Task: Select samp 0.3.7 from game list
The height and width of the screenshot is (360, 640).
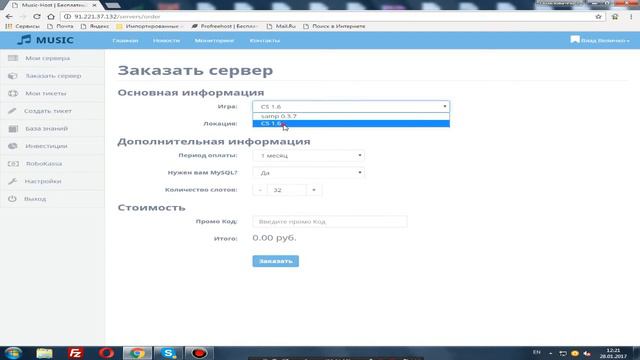Action: tap(351, 116)
